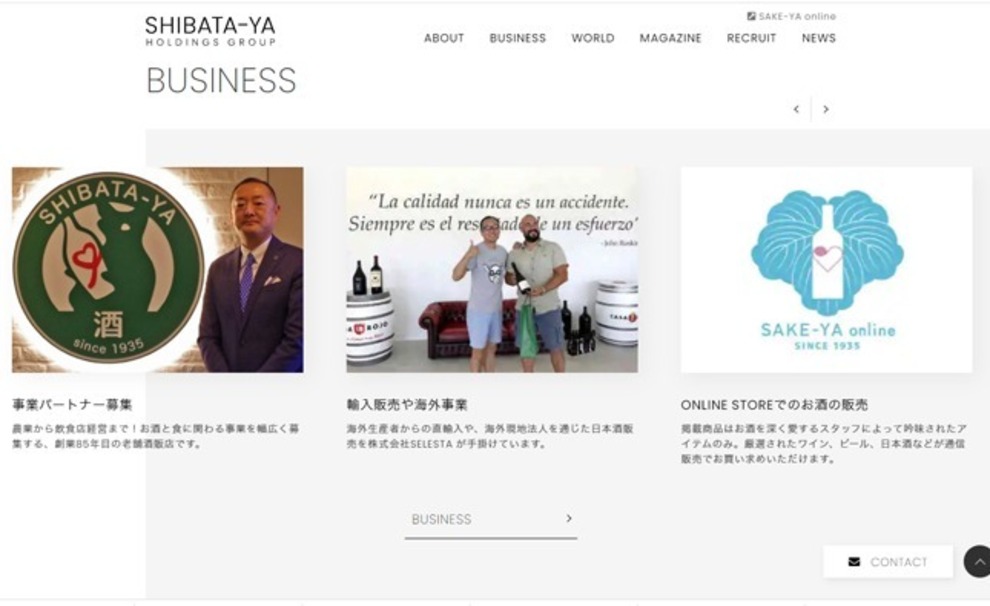990x606 pixels.
Task: Select NEWS in the navigation bar
Action: click(819, 38)
